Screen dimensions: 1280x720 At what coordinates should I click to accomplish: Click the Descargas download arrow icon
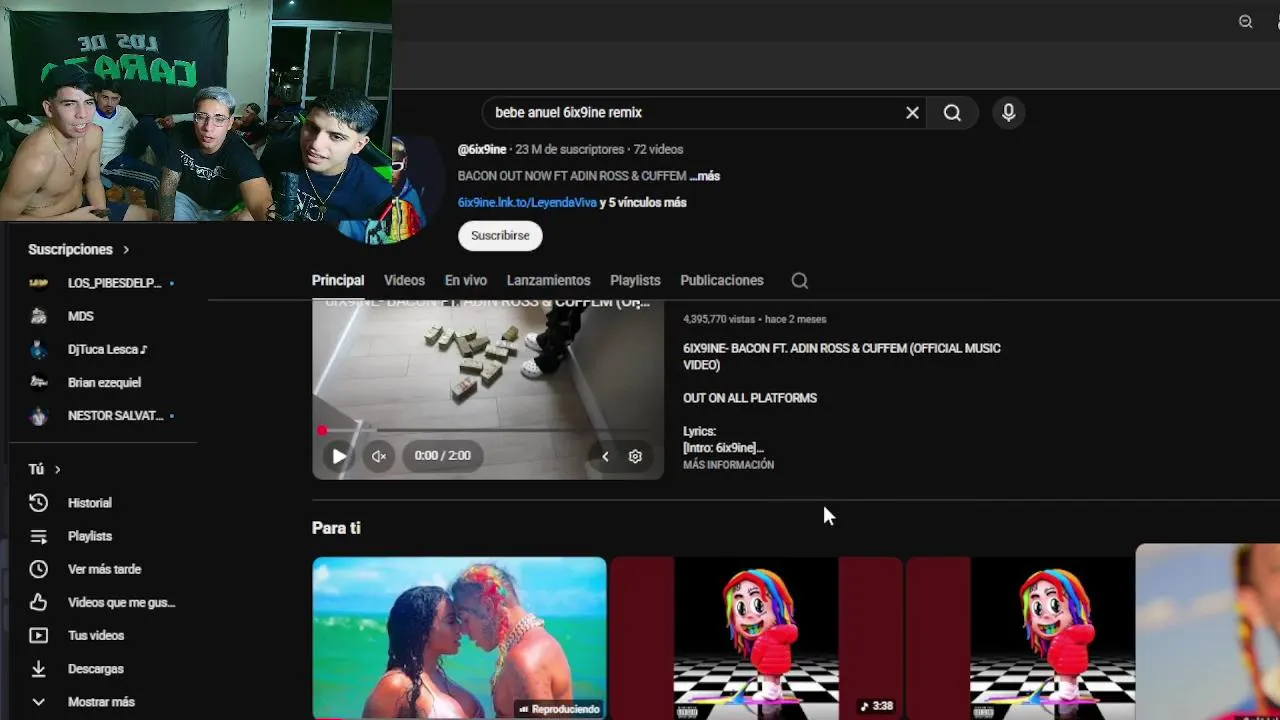click(x=38, y=669)
